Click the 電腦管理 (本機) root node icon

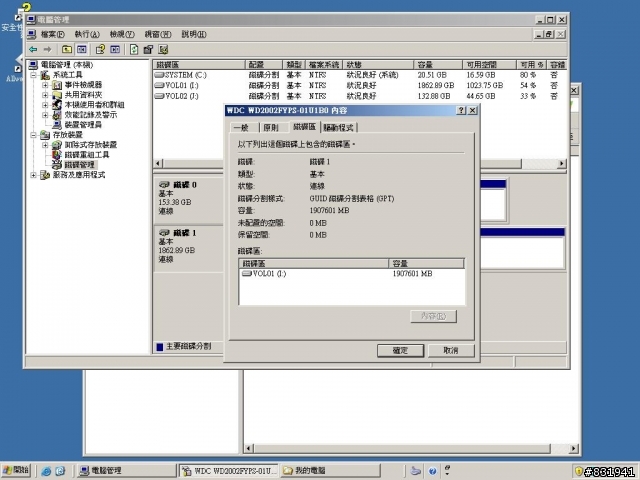click(x=33, y=65)
